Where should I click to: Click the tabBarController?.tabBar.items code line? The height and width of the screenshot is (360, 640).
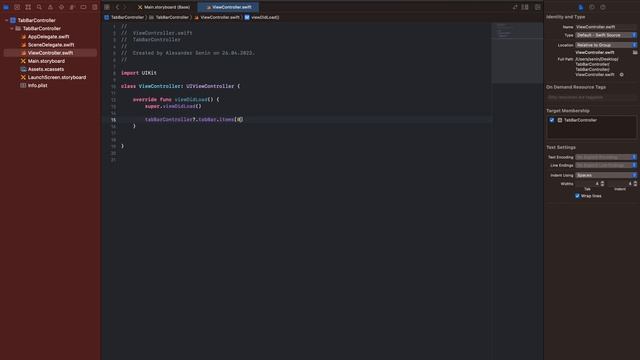pos(194,120)
